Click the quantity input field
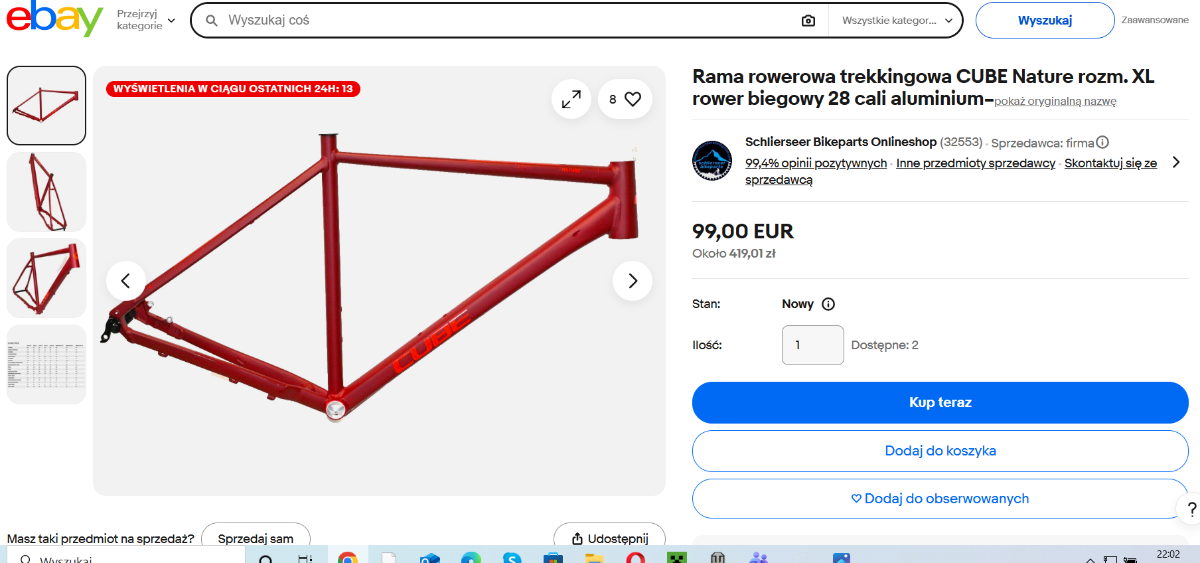Viewport: 1200px width, 563px height. [x=813, y=345]
